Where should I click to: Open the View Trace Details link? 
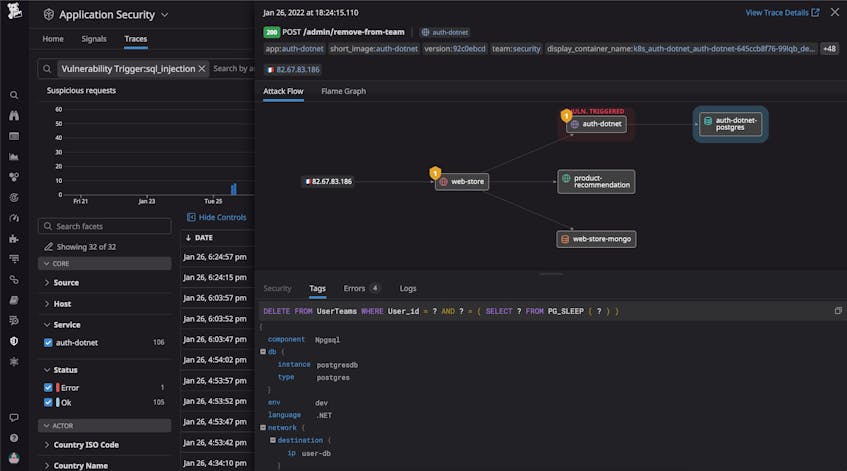[x=782, y=12]
